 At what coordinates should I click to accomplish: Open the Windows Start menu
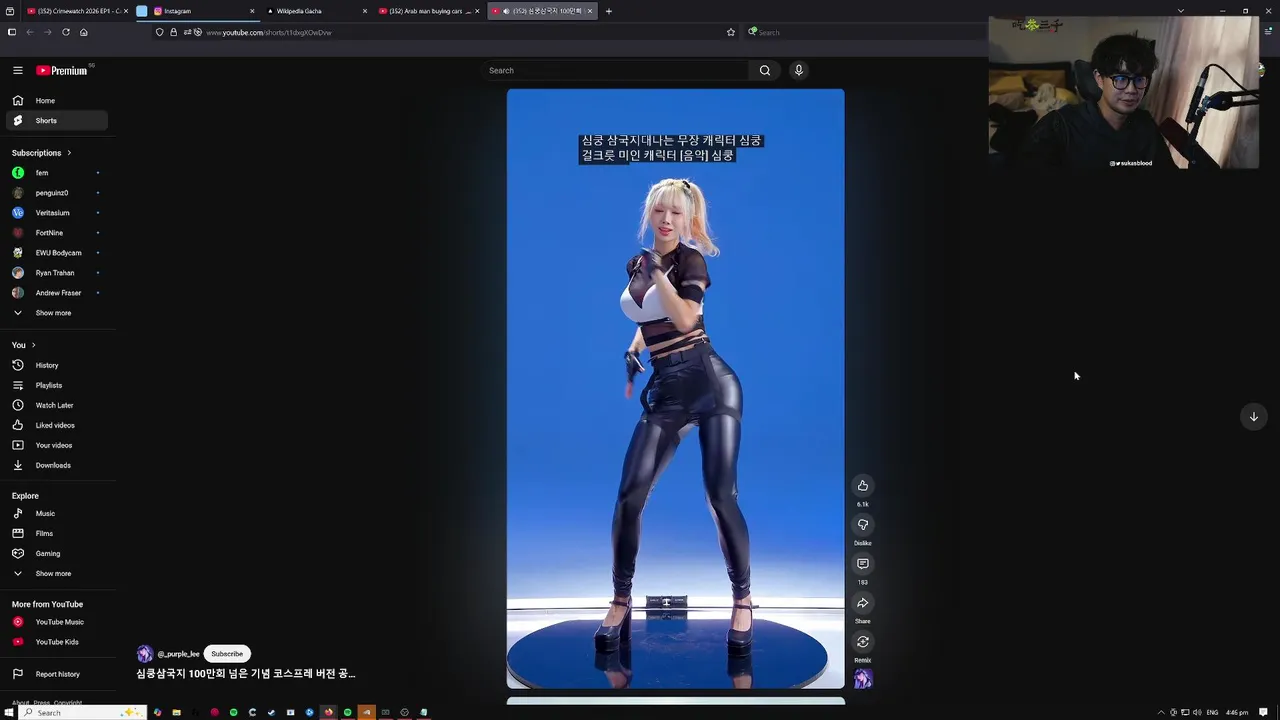[9, 712]
